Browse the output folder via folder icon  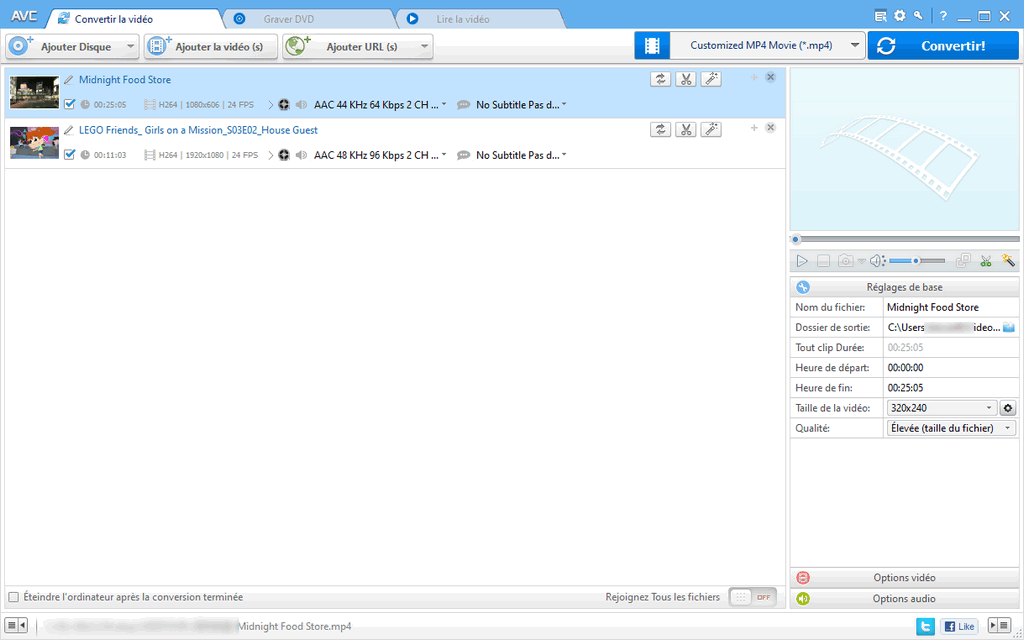(1009, 327)
